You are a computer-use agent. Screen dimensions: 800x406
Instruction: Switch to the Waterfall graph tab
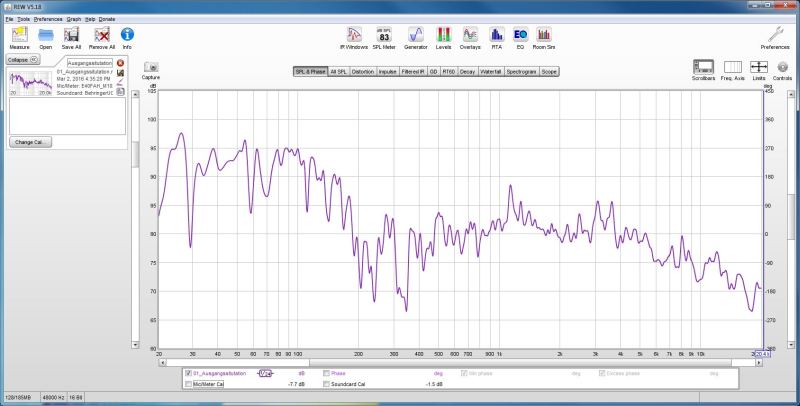pos(490,72)
